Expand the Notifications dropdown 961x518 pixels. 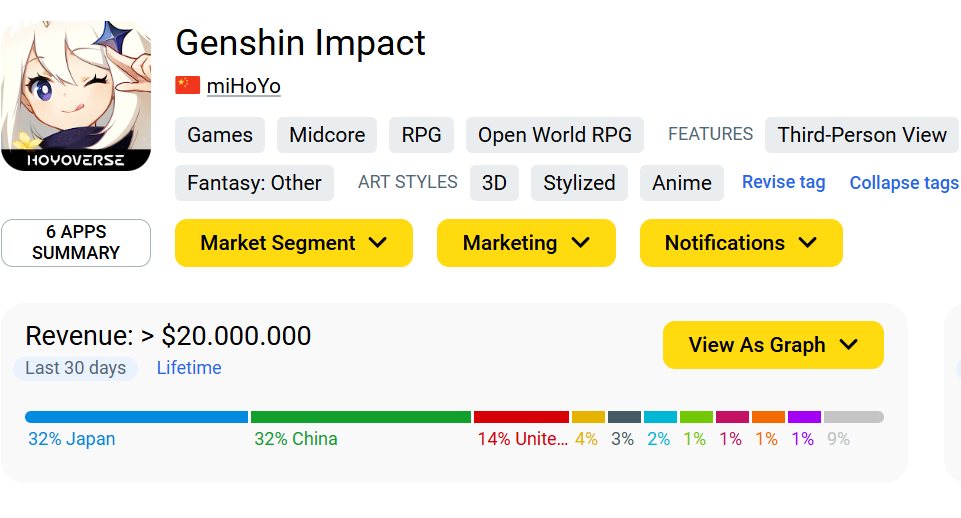point(741,243)
